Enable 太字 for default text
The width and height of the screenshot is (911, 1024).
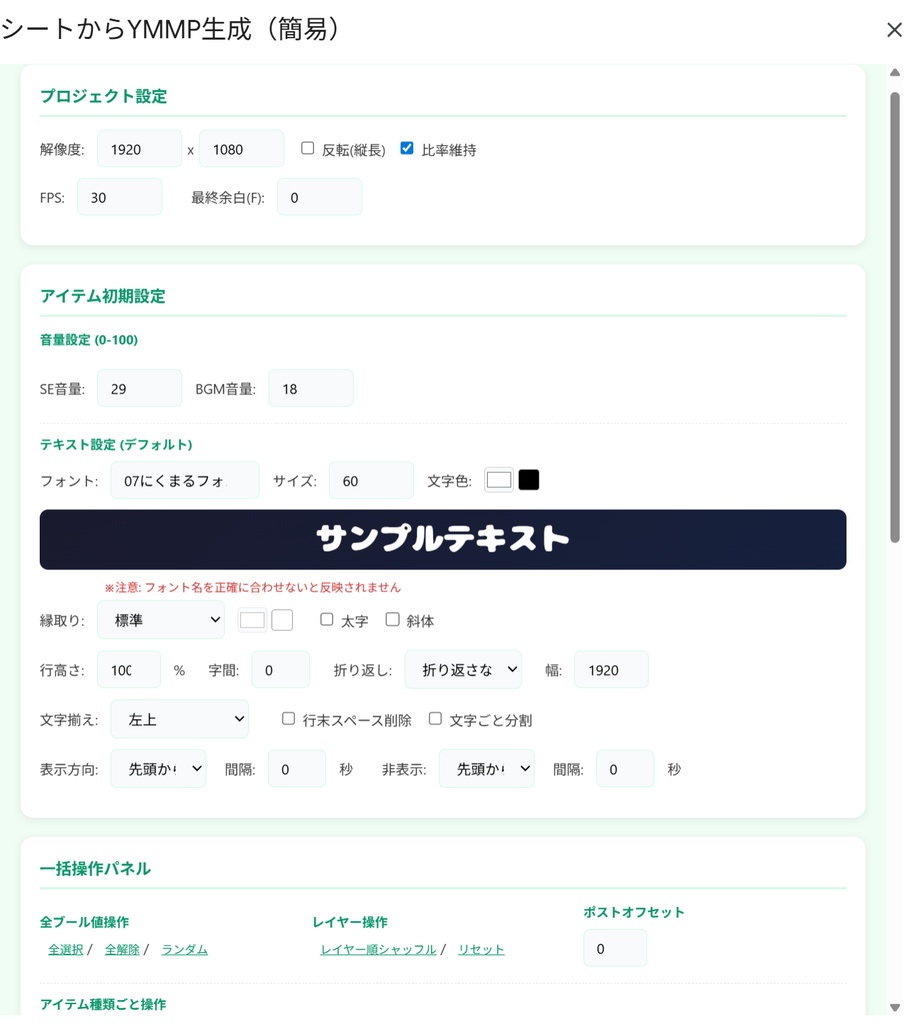(325, 620)
